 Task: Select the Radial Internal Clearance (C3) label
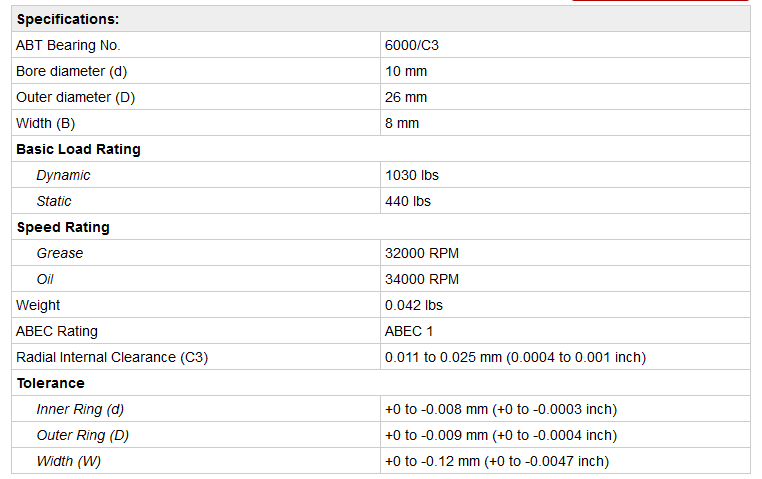pyautogui.click(x=112, y=357)
